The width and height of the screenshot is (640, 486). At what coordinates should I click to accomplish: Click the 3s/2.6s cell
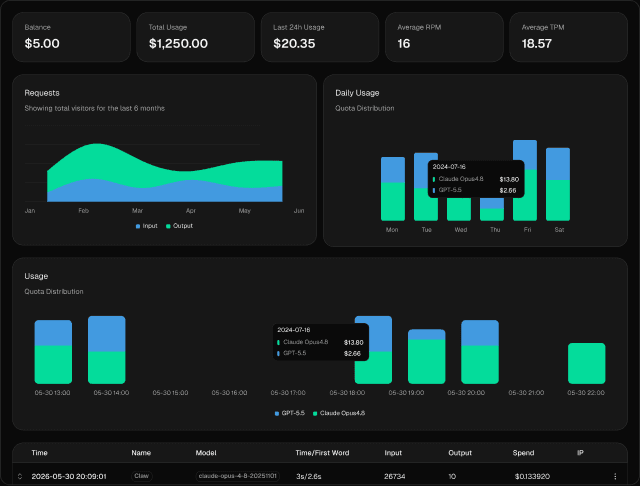(x=309, y=476)
